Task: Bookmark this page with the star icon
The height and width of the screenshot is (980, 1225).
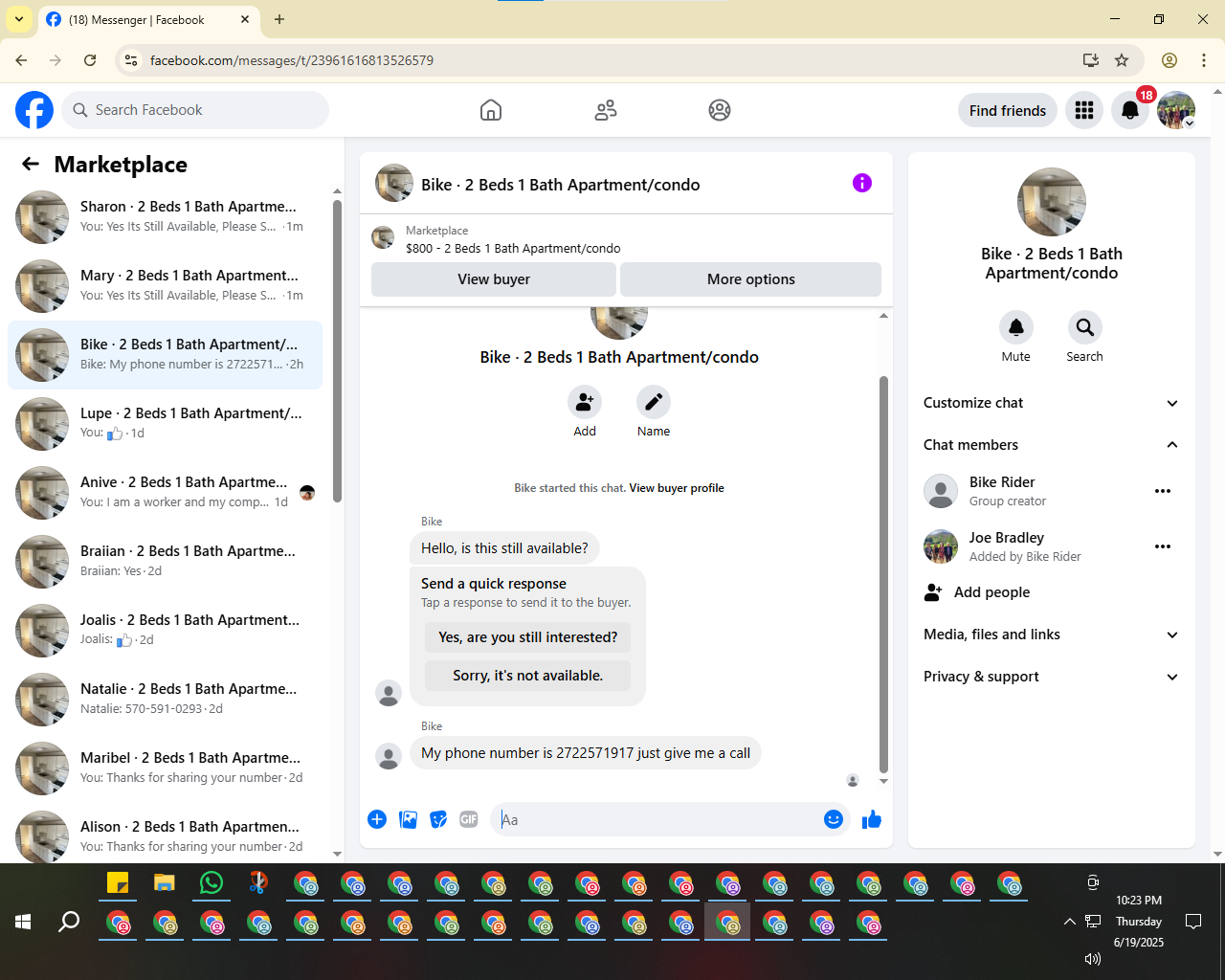Action: coord(1122,60)
